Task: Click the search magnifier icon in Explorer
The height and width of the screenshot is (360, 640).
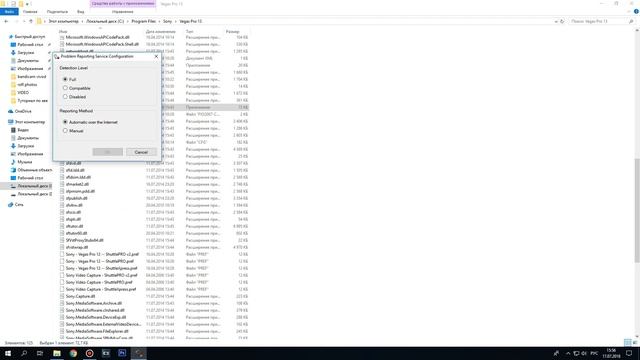Action: [631, 21]
